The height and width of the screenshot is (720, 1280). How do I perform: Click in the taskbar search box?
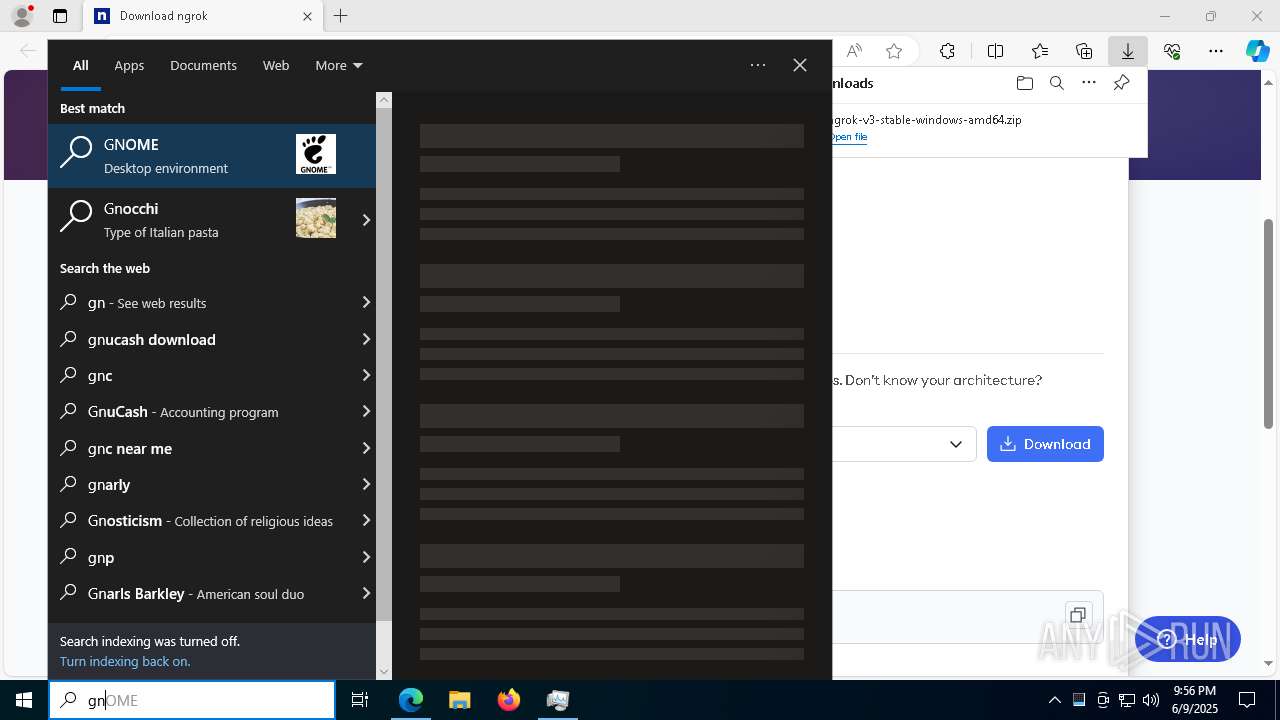click(192, 700)
